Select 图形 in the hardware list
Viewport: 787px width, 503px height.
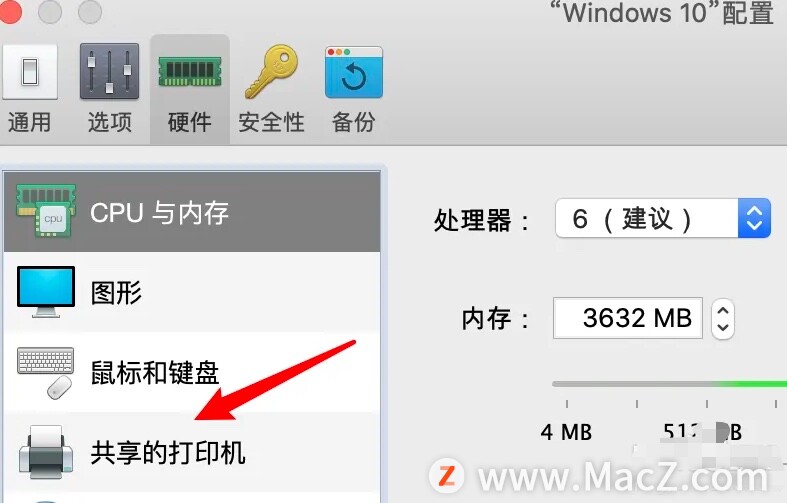(x=192, y=292)
